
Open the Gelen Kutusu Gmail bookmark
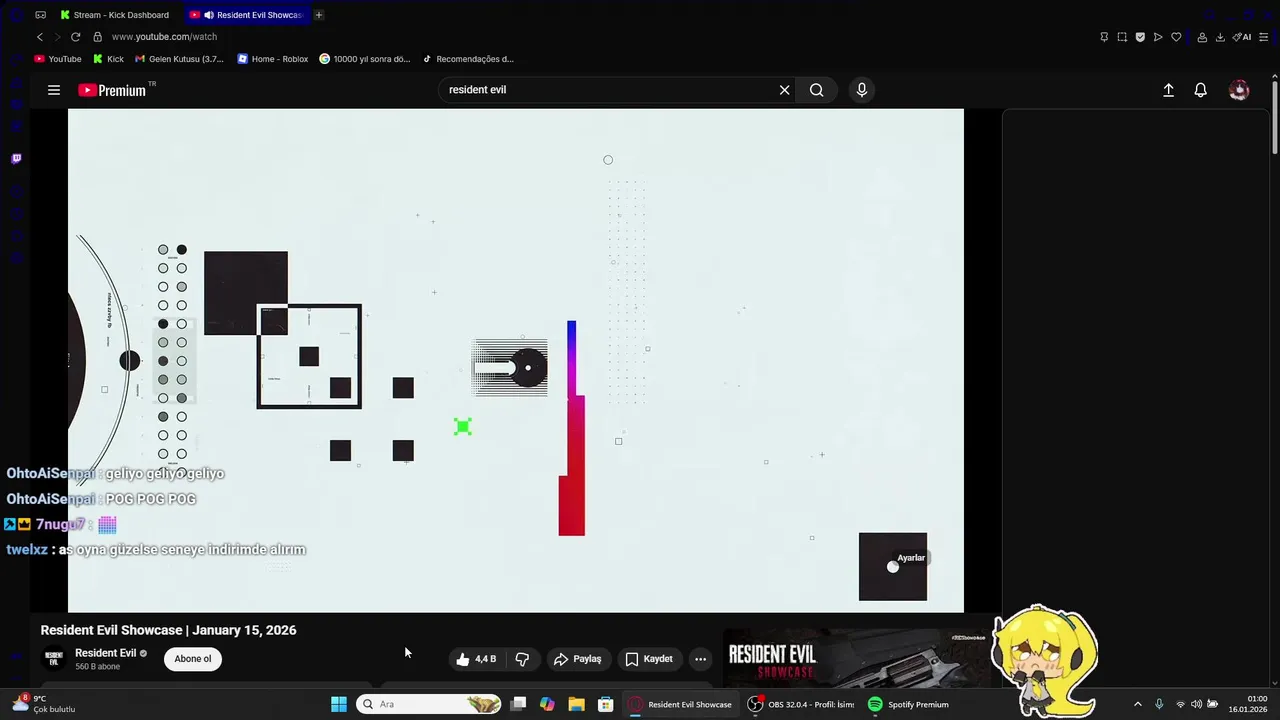180,59
